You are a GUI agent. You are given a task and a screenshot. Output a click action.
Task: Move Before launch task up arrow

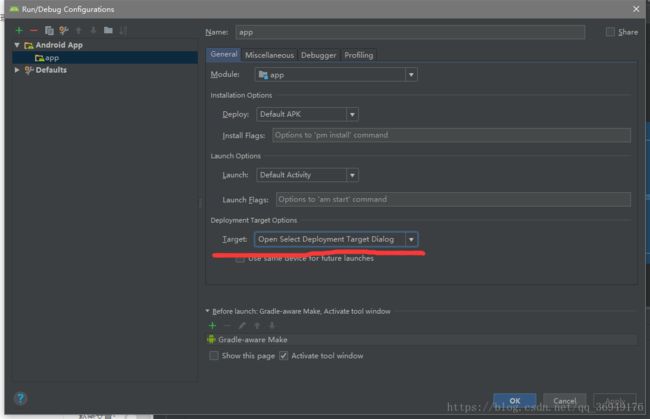pyautogui.click(x=257, y=326)
